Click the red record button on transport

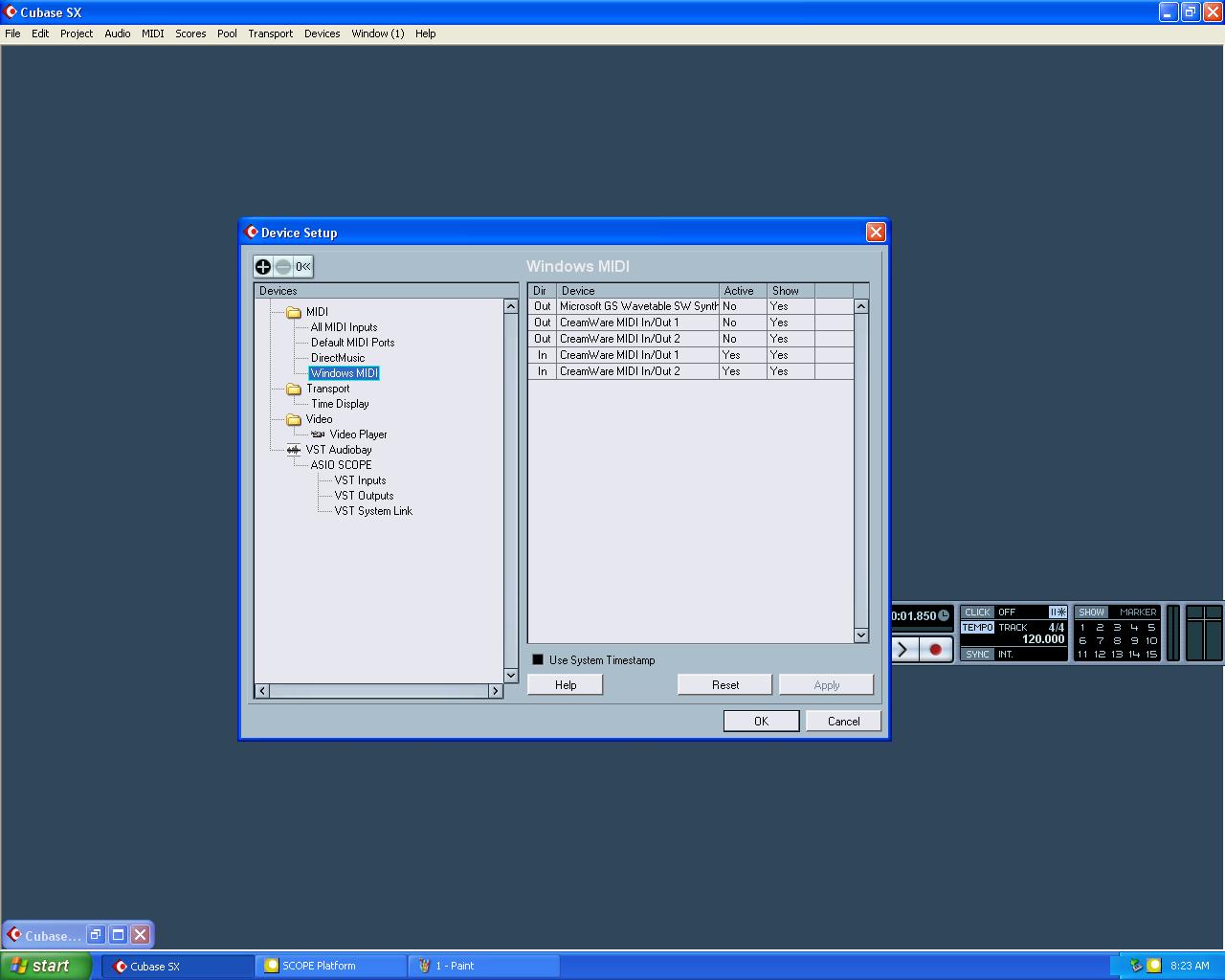pyautogui.click(x=935, y=650)
